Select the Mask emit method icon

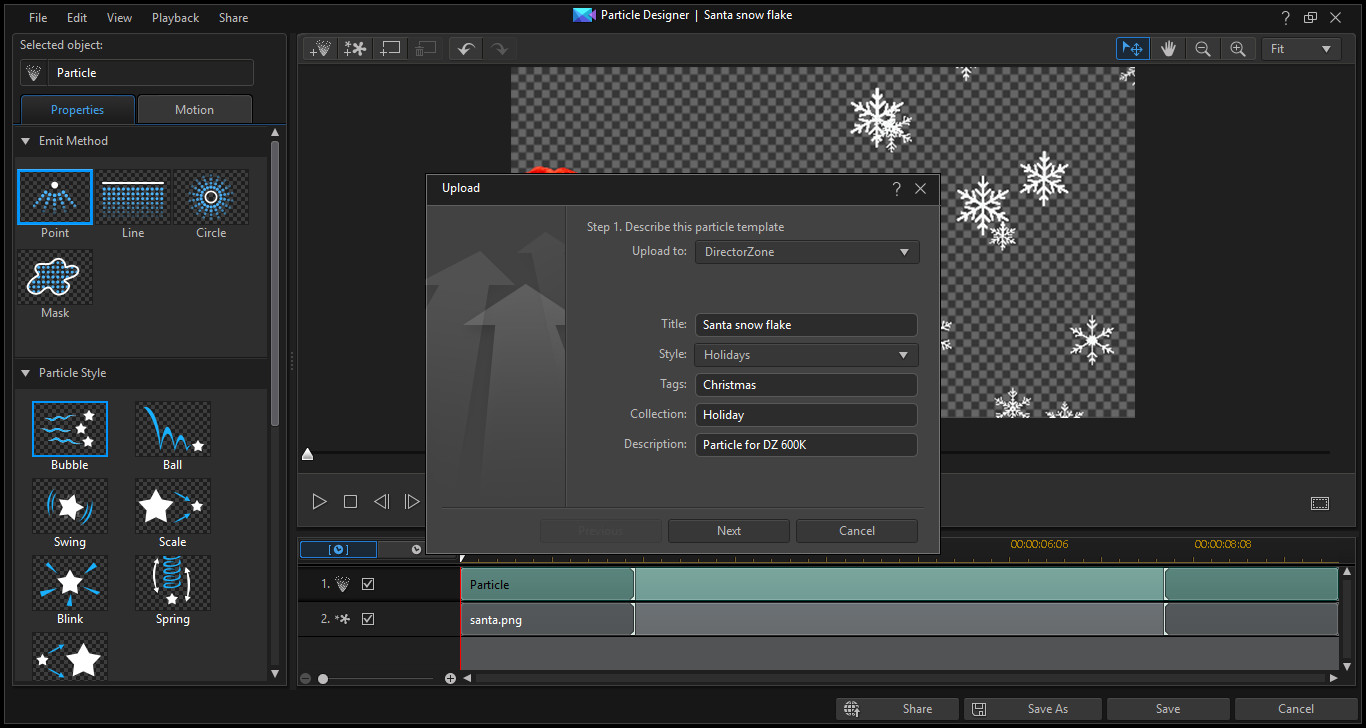(x=55, y=277)
